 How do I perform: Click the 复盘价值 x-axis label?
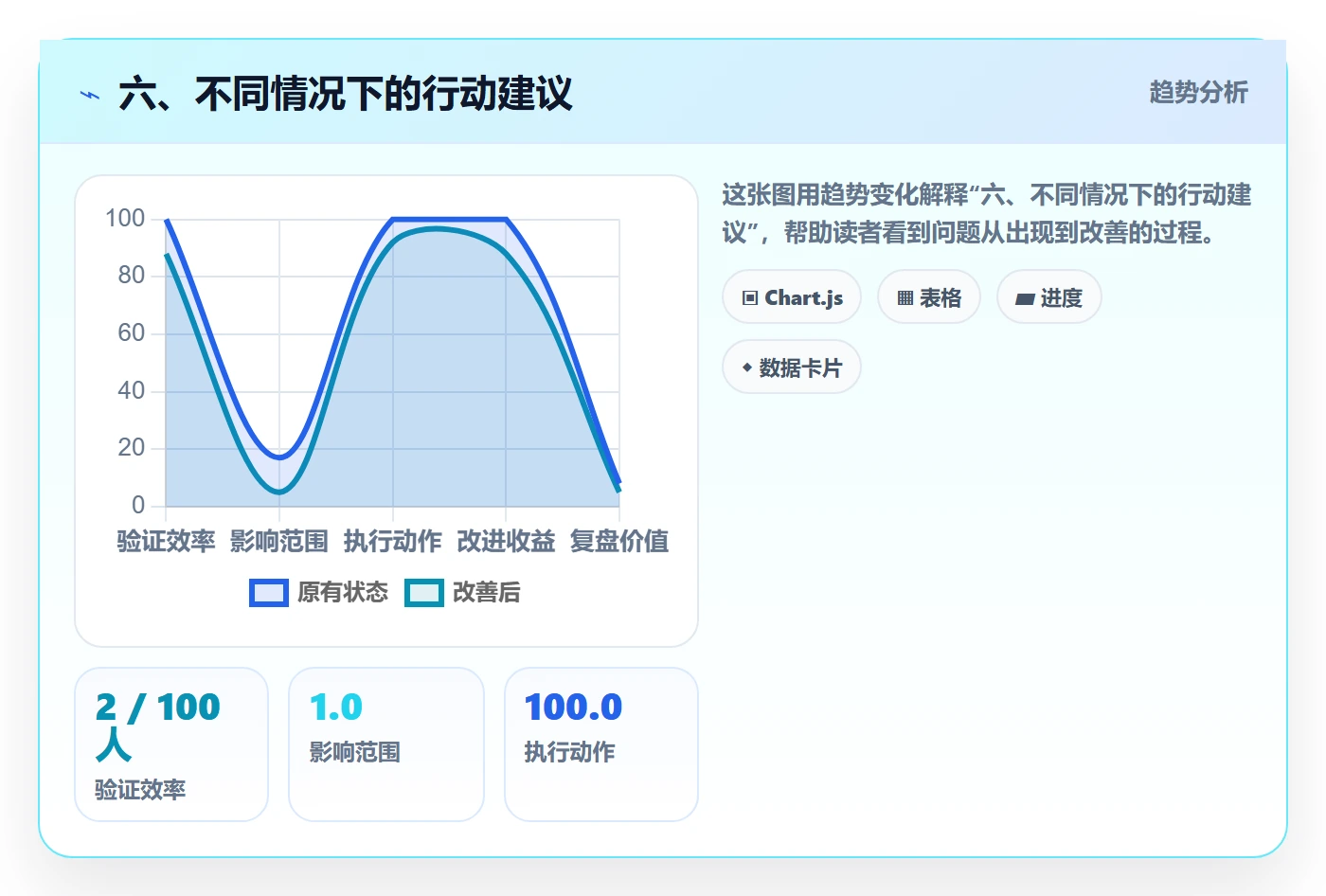click(x=619, y=542)
